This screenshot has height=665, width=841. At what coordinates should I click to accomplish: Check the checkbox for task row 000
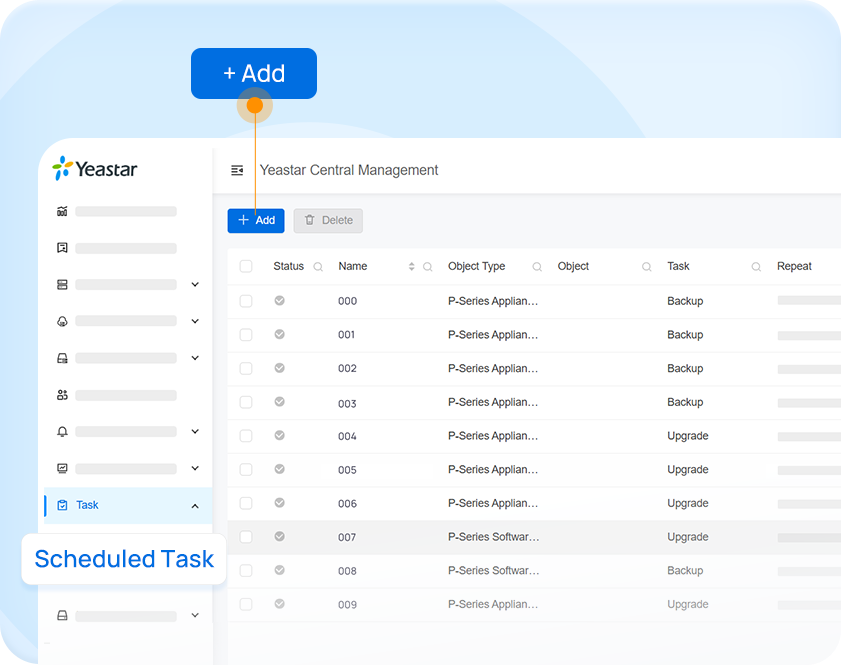[246, 300]
